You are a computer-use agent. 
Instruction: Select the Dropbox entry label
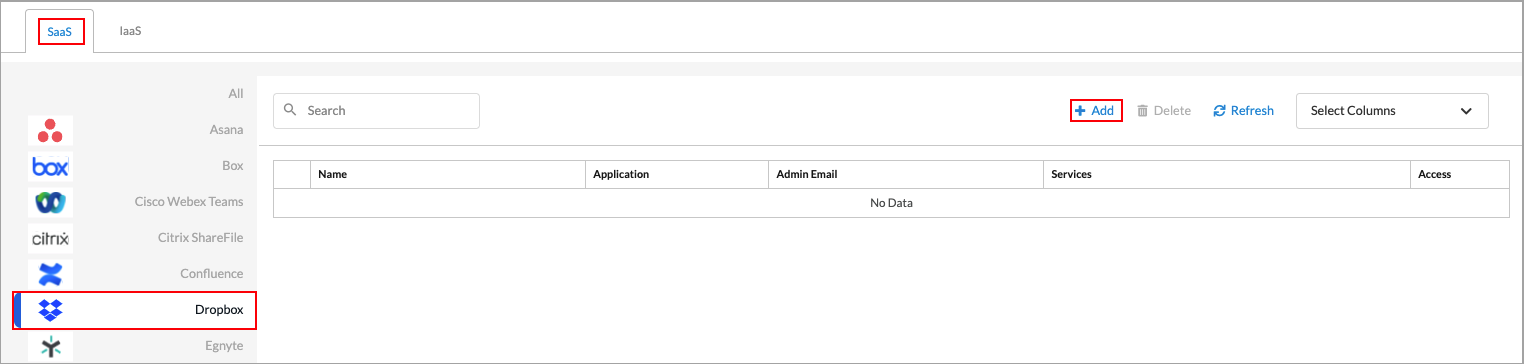coord(219,310)
